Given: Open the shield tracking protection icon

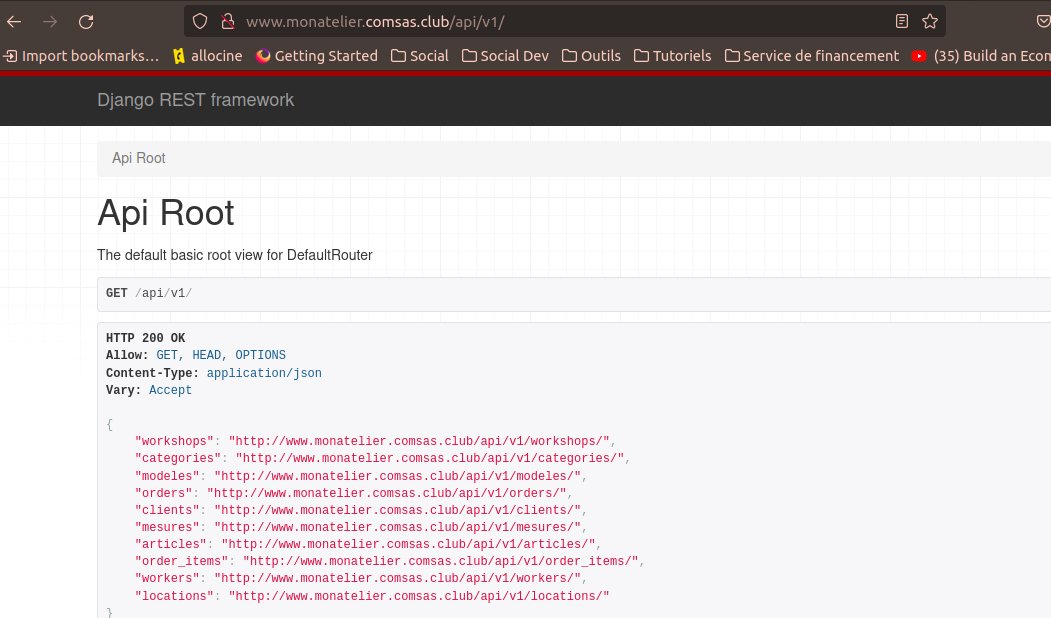Looking at the screenshot, I should coord(200,22).
